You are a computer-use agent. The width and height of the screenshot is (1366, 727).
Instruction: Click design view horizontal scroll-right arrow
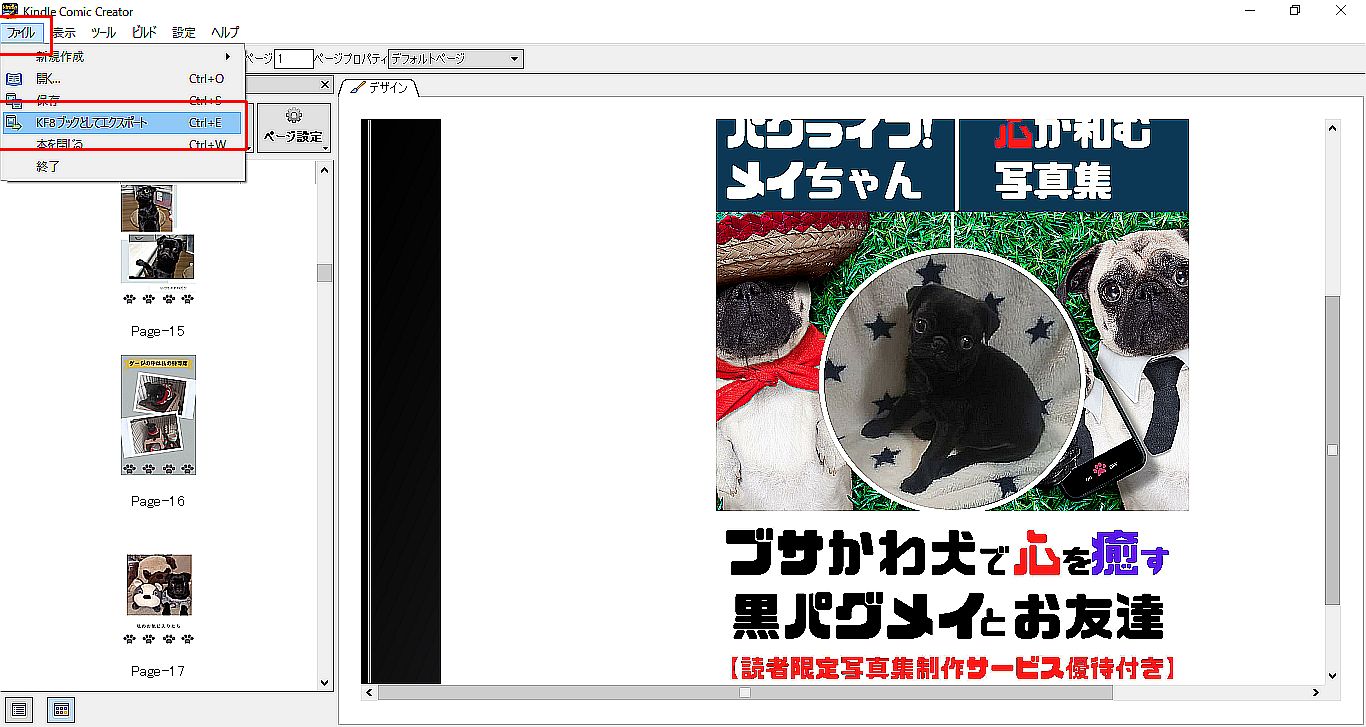click(1316, 692)
